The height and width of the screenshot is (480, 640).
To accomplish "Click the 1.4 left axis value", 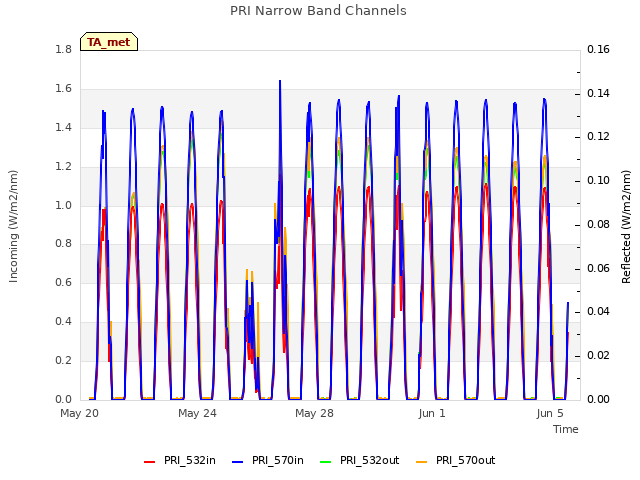I will pos(63,127).
